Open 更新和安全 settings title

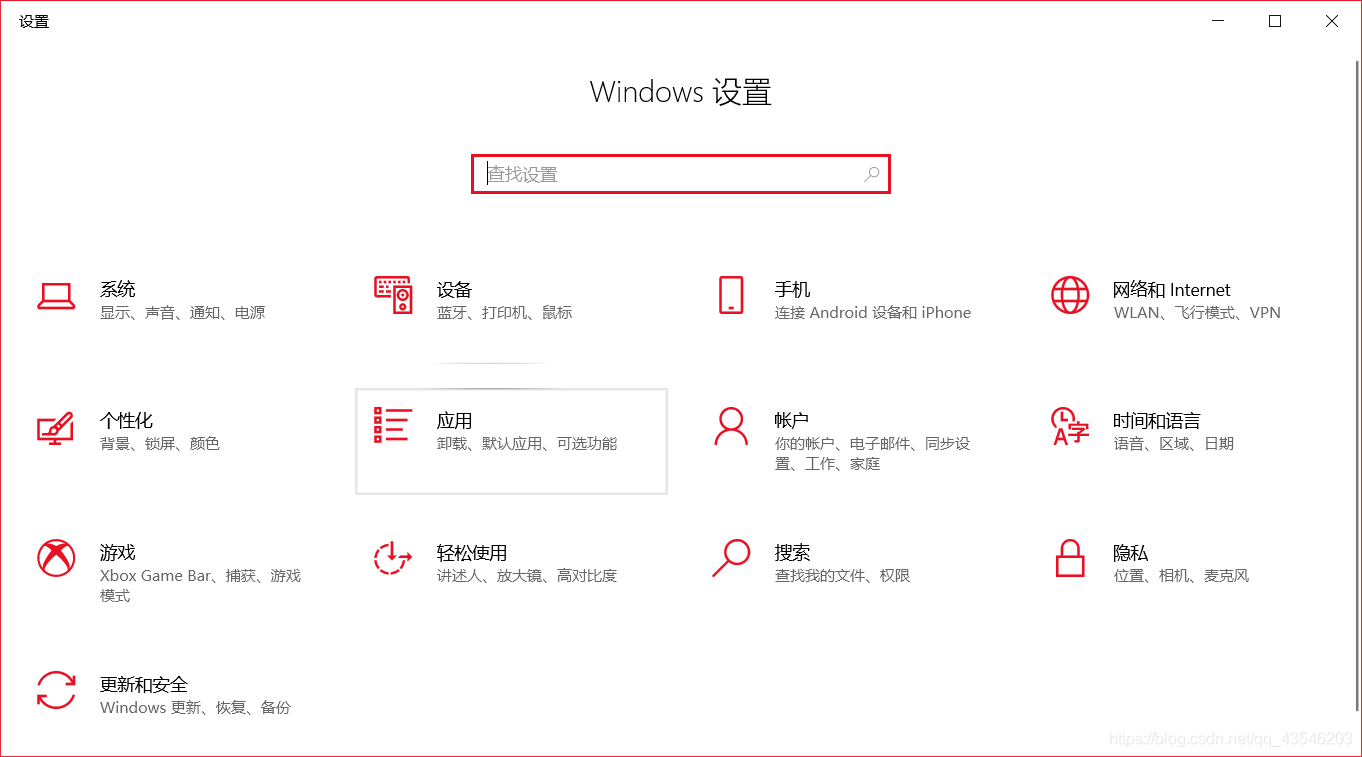[x=144, y=685]
